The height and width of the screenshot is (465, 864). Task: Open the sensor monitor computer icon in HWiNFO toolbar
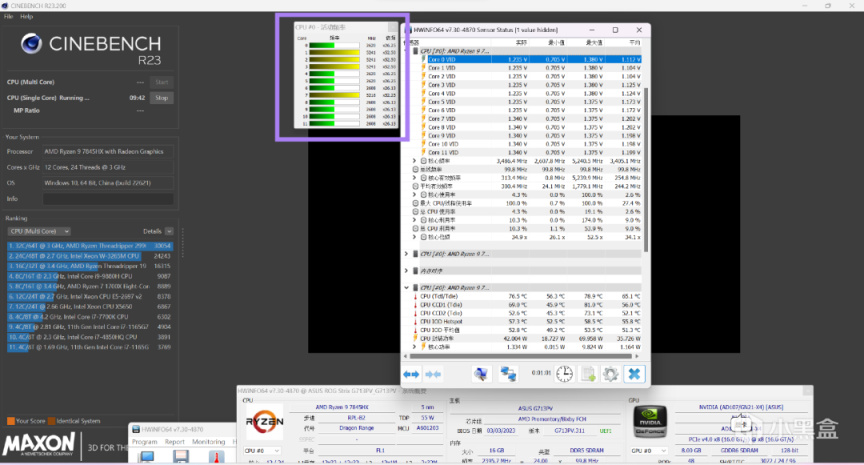click(481, 374)
